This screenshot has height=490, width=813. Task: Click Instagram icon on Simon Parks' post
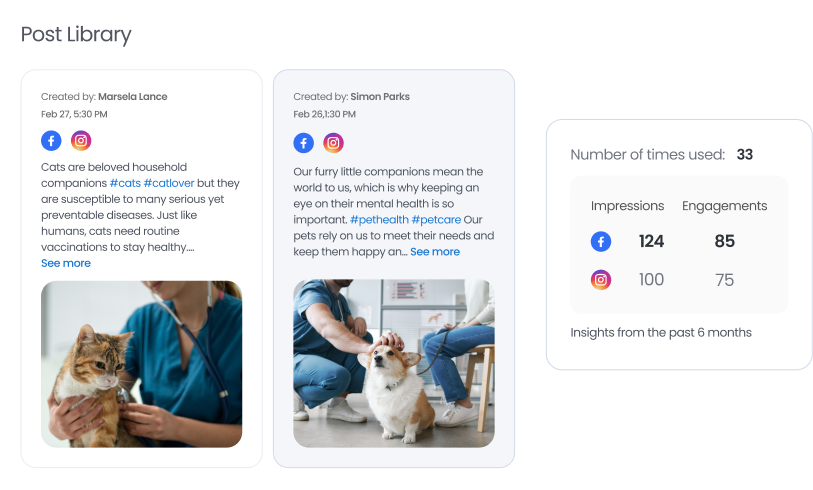click(333, 143)
